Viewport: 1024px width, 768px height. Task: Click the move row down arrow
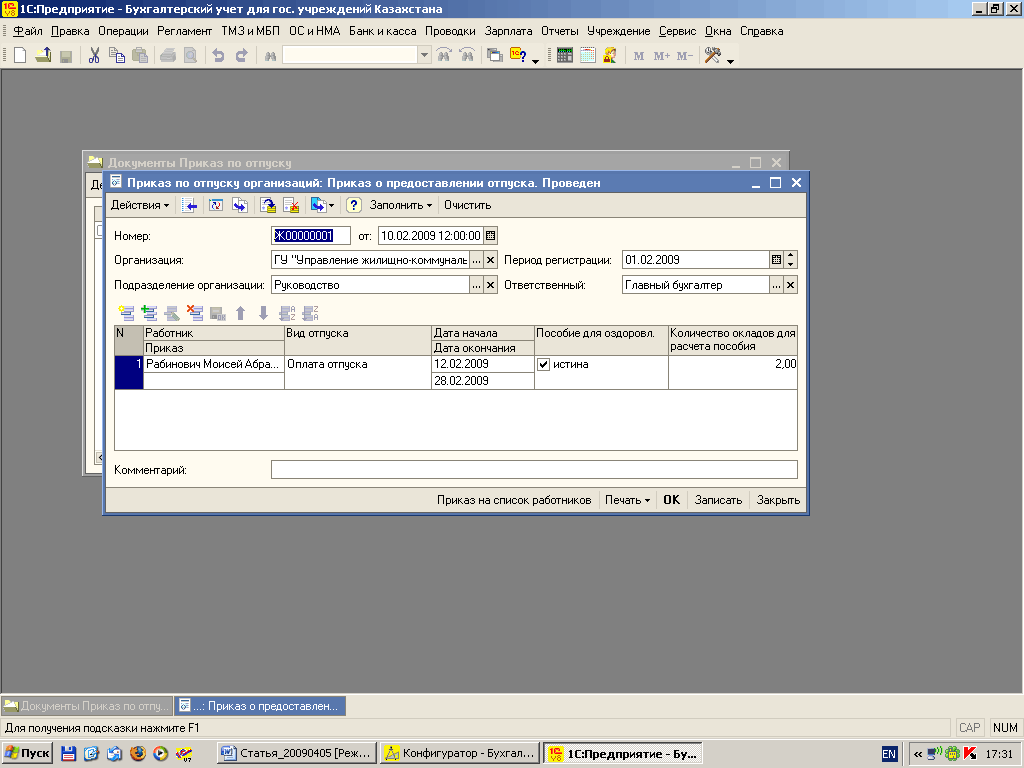tap(263, 313)
